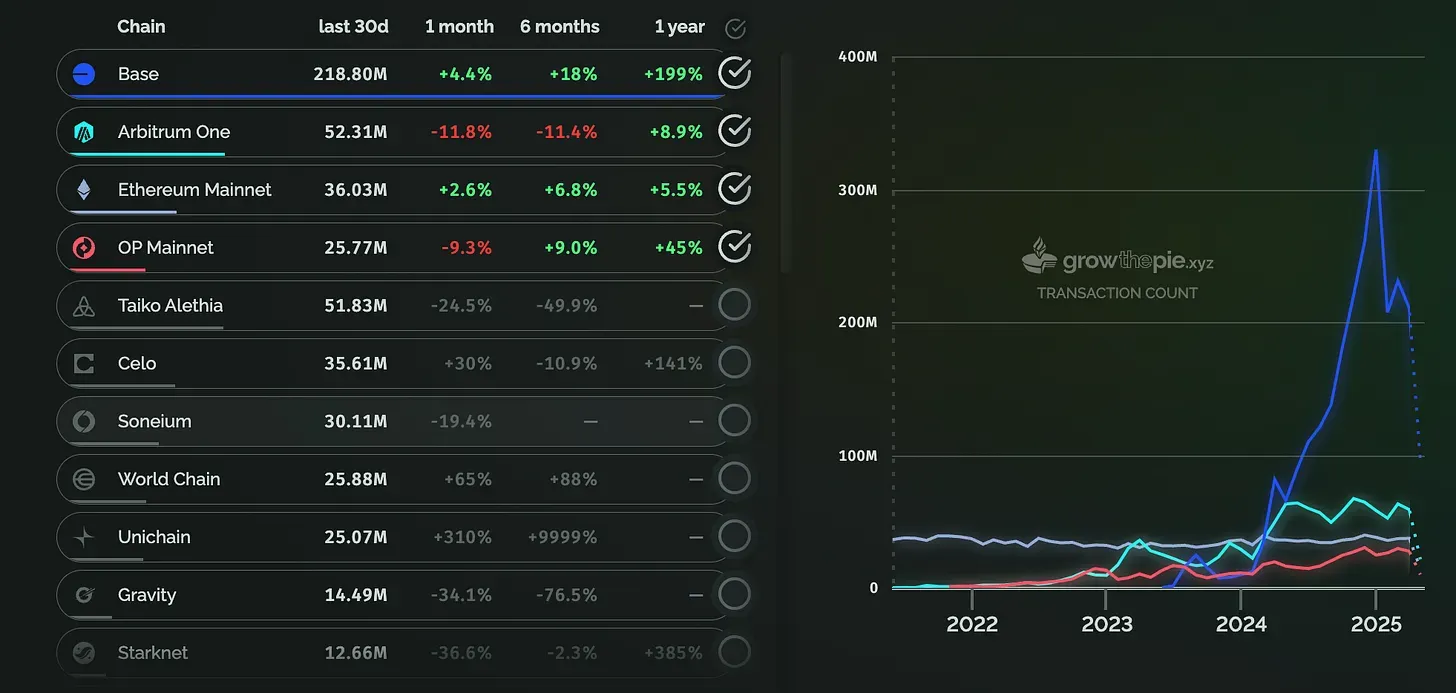This screenshot has height=693, width=1456.
Task: Click the Starknet logo icon
Action: (84, 653)
